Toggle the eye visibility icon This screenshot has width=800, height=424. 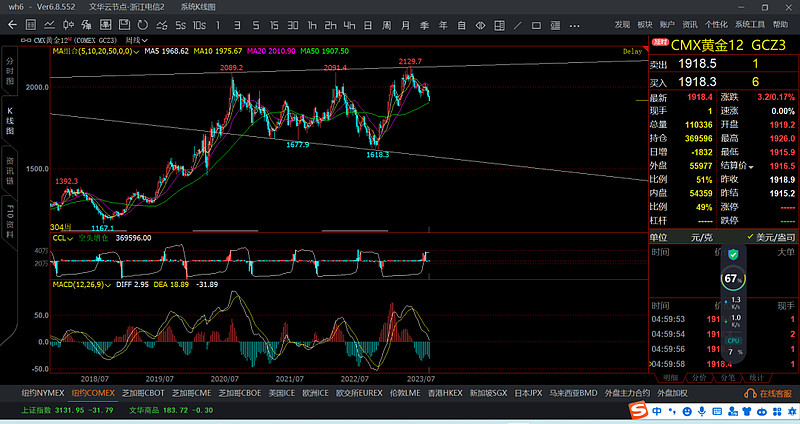pos(481,25)
